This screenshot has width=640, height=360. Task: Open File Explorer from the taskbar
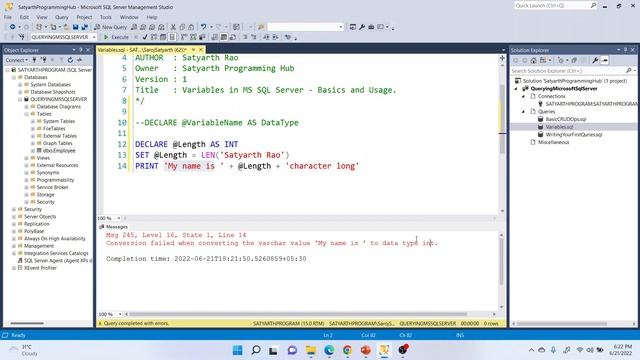311,350
